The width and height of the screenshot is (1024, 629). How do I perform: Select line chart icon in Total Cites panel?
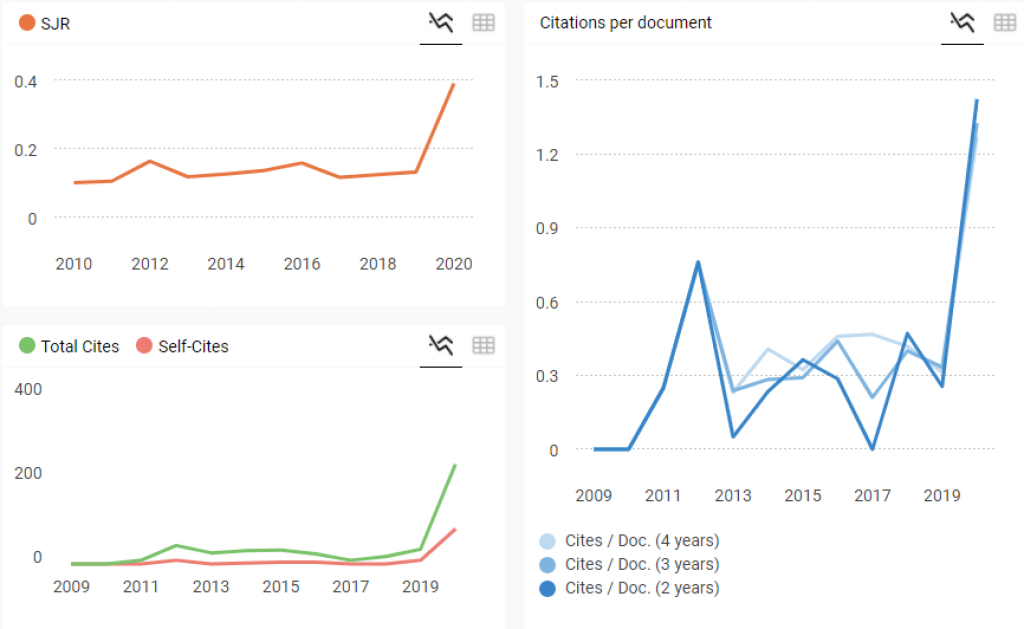pos(441,346)
